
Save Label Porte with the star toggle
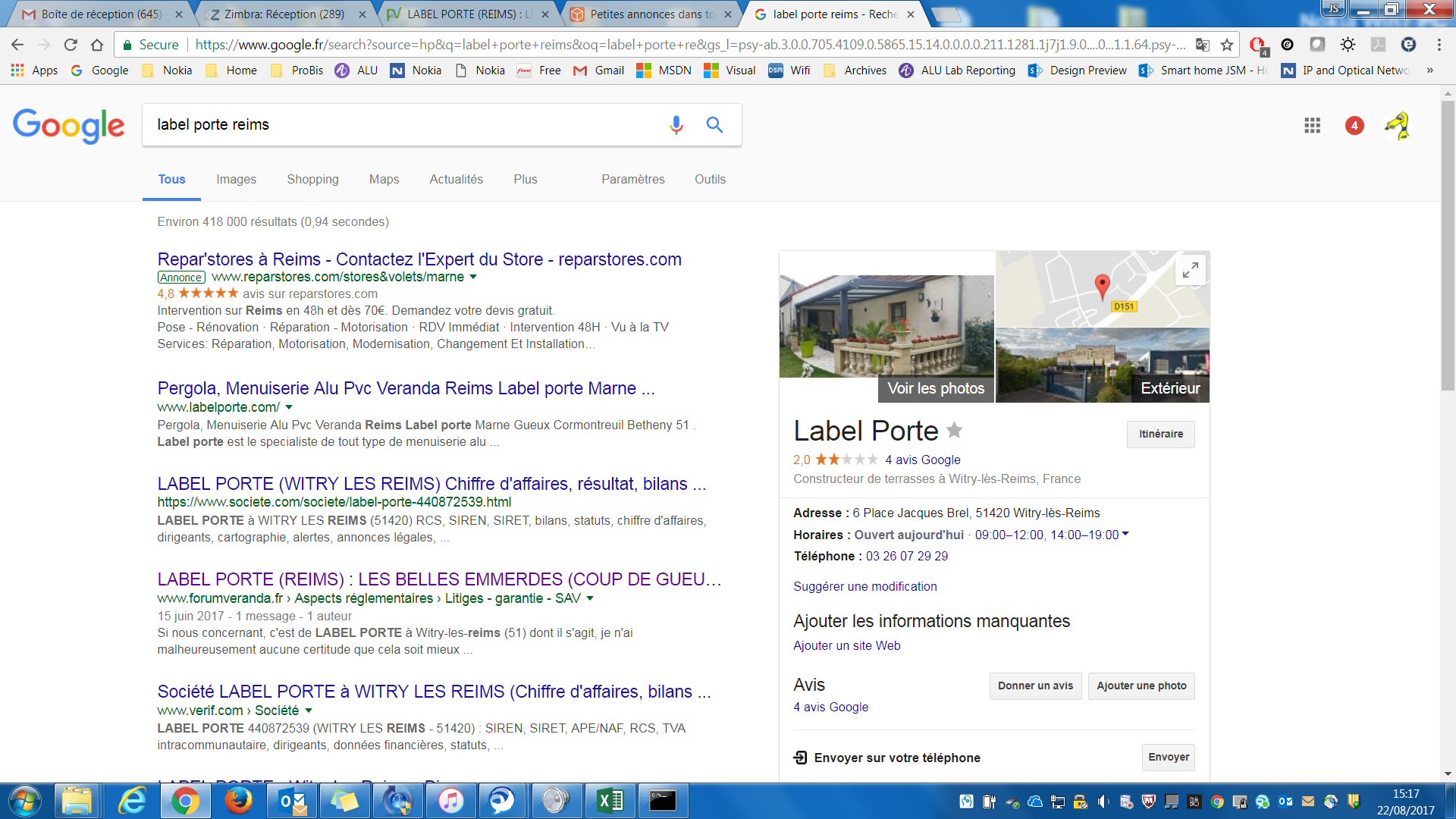click(955, 431)
